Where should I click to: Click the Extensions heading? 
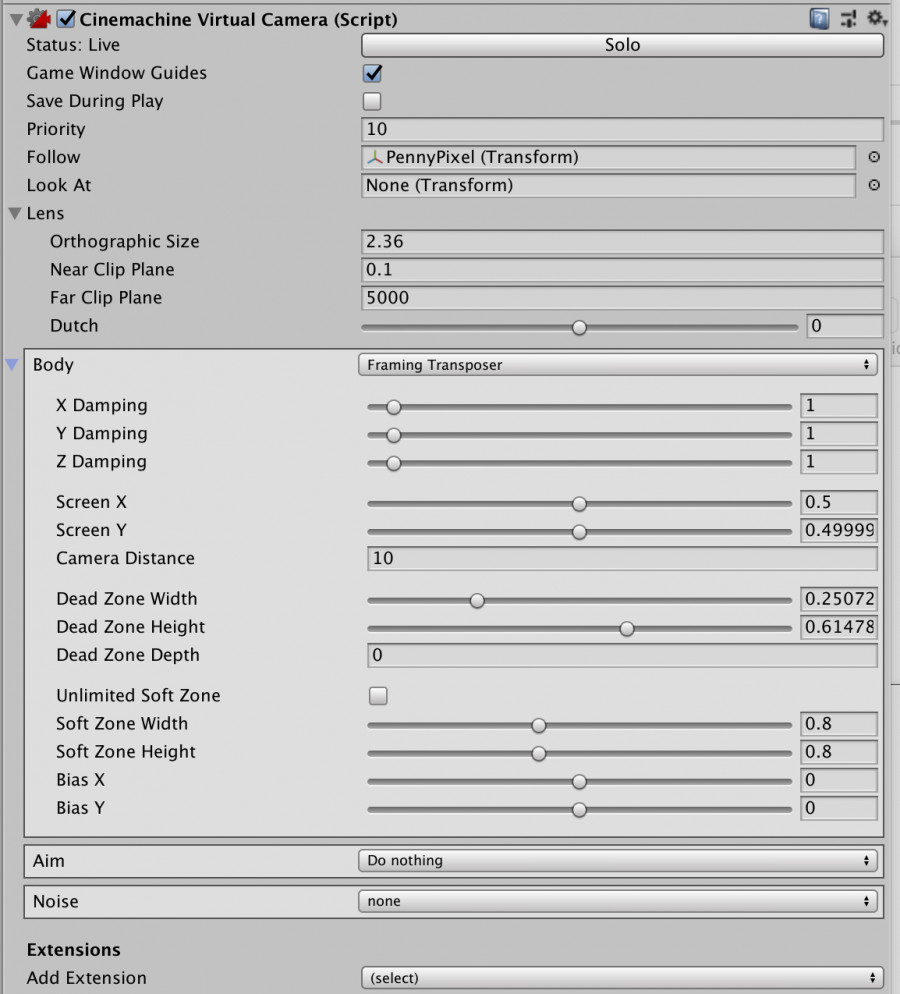pyautogui.click(x=74, y=950)
